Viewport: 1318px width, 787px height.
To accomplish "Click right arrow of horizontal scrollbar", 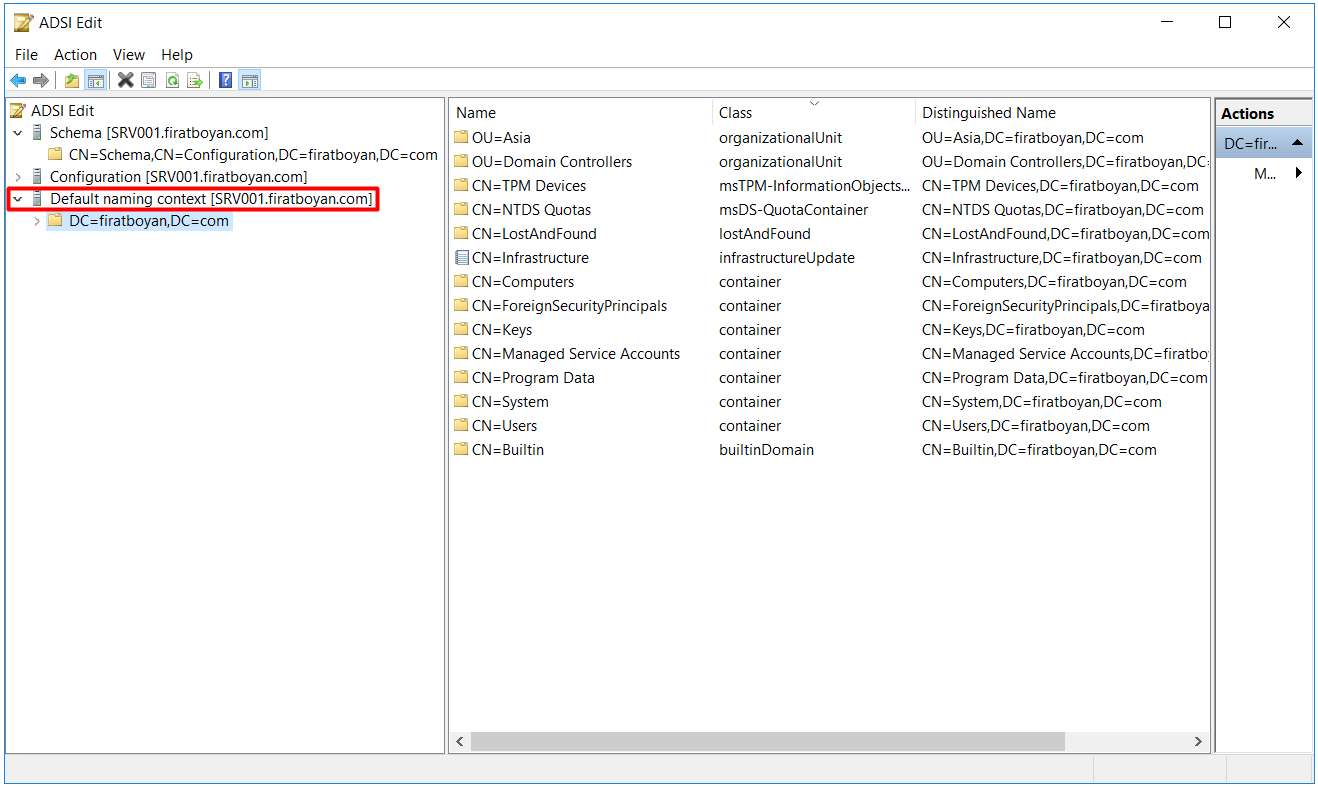I will [x=1199, y=742].
